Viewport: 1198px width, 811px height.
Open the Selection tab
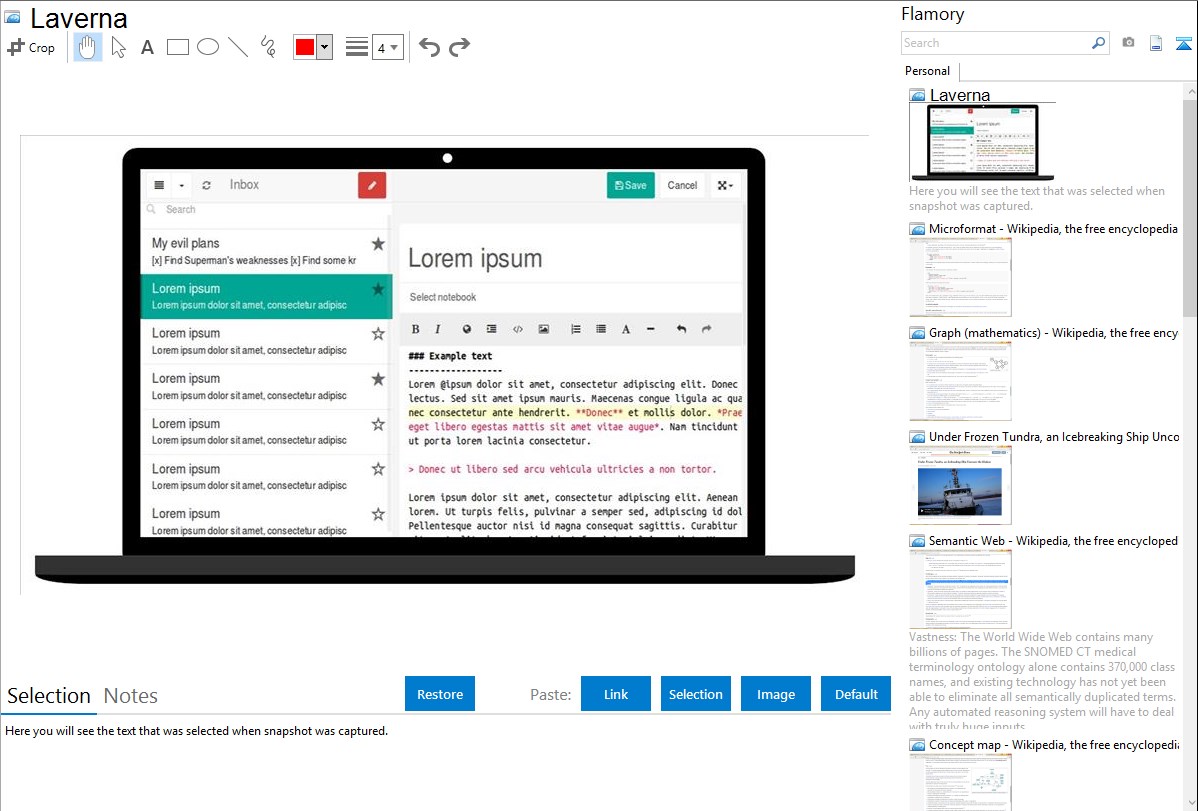[49, 696]
